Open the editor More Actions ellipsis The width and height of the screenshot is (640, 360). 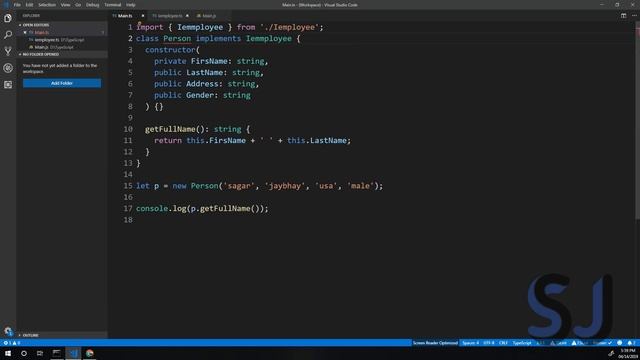coord(634,16)
